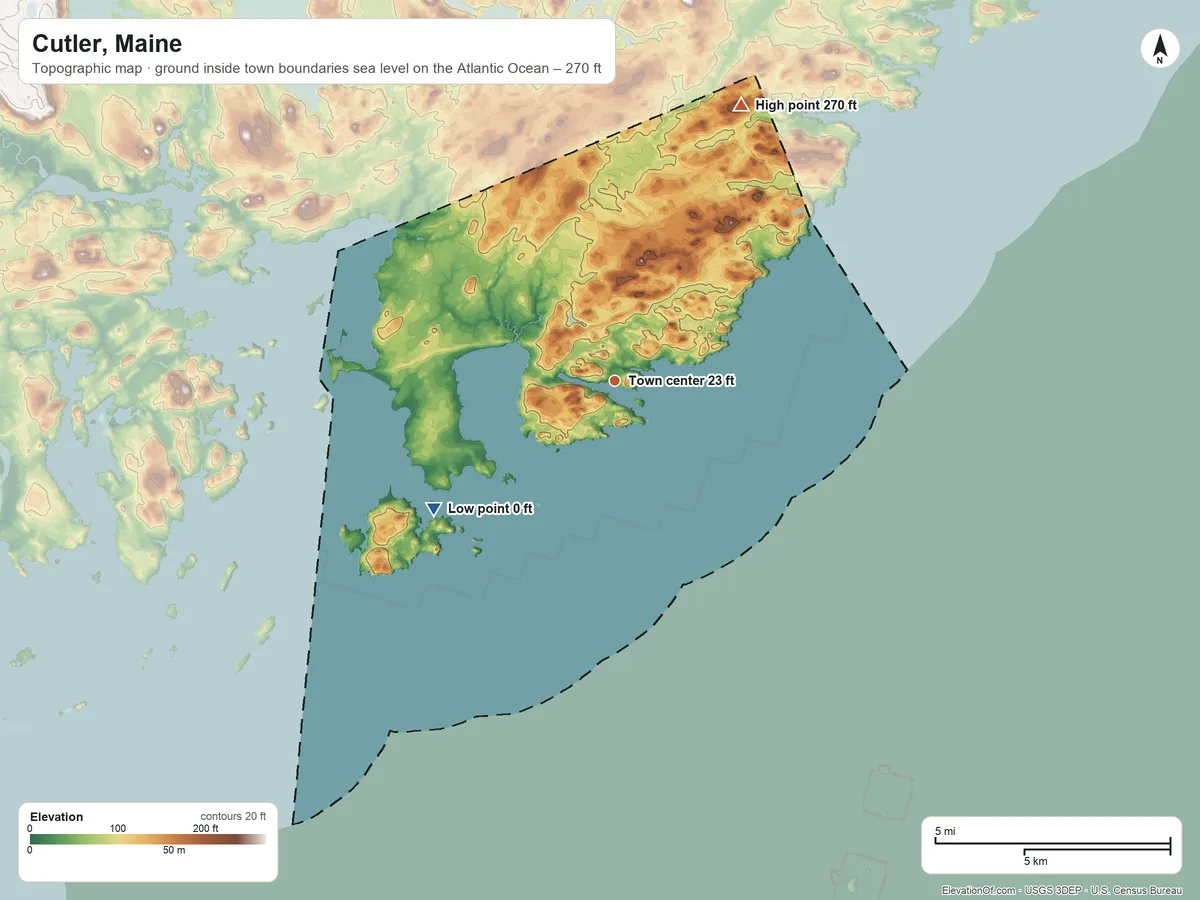
Task: Click the 'Town center 23 ft' label
Action: [682, 381]
